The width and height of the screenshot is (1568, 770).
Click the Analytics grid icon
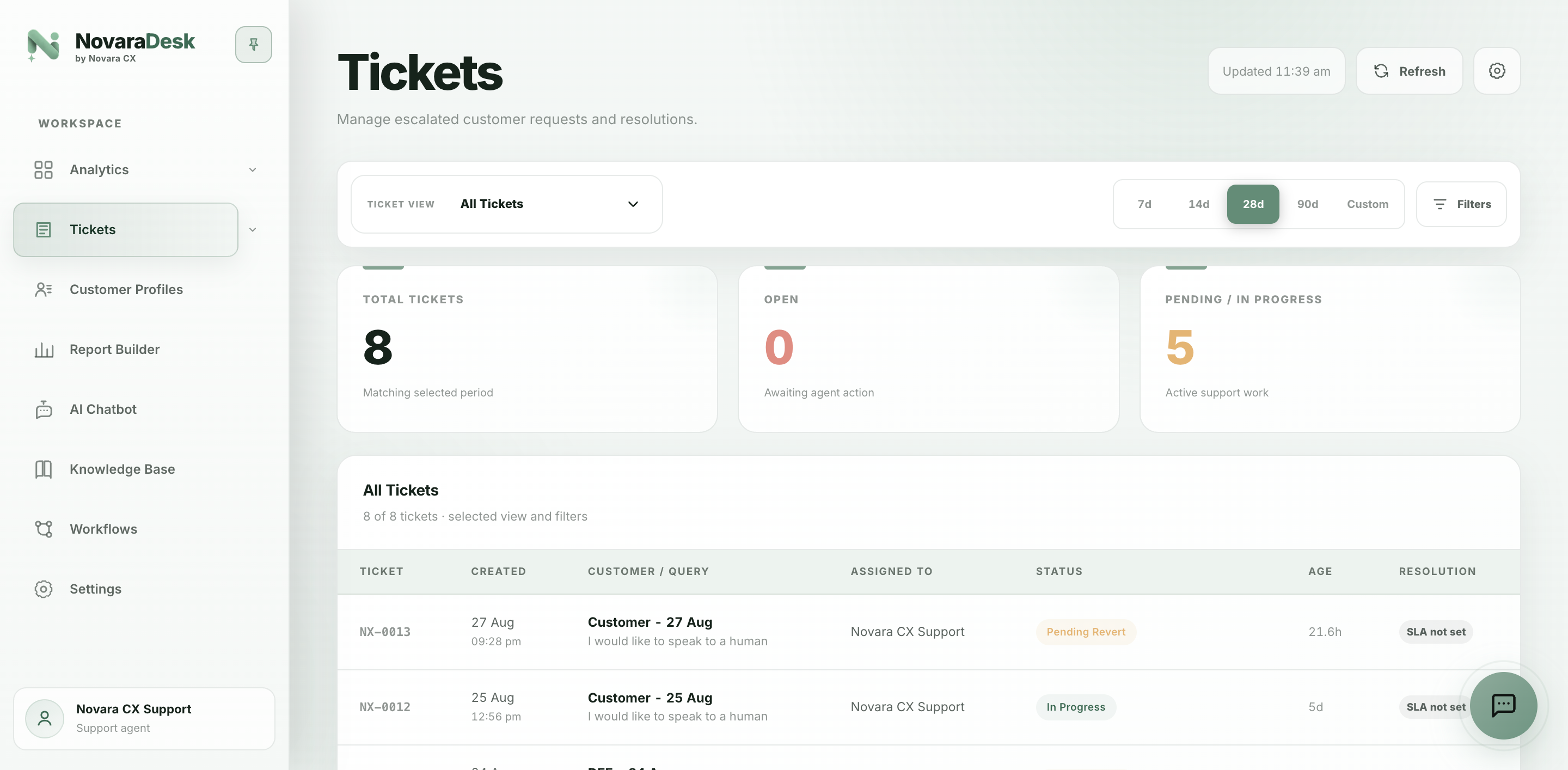(43, 170)
